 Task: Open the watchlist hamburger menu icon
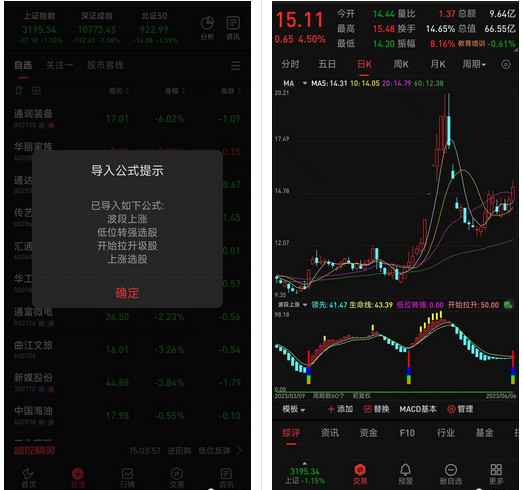236,65
